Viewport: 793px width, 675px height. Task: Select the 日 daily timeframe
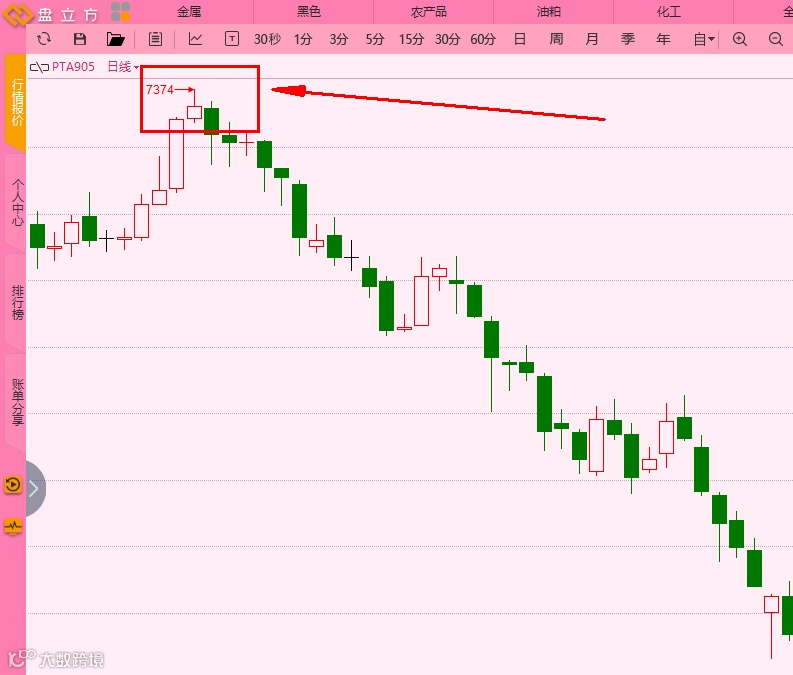tap(519, 39)
